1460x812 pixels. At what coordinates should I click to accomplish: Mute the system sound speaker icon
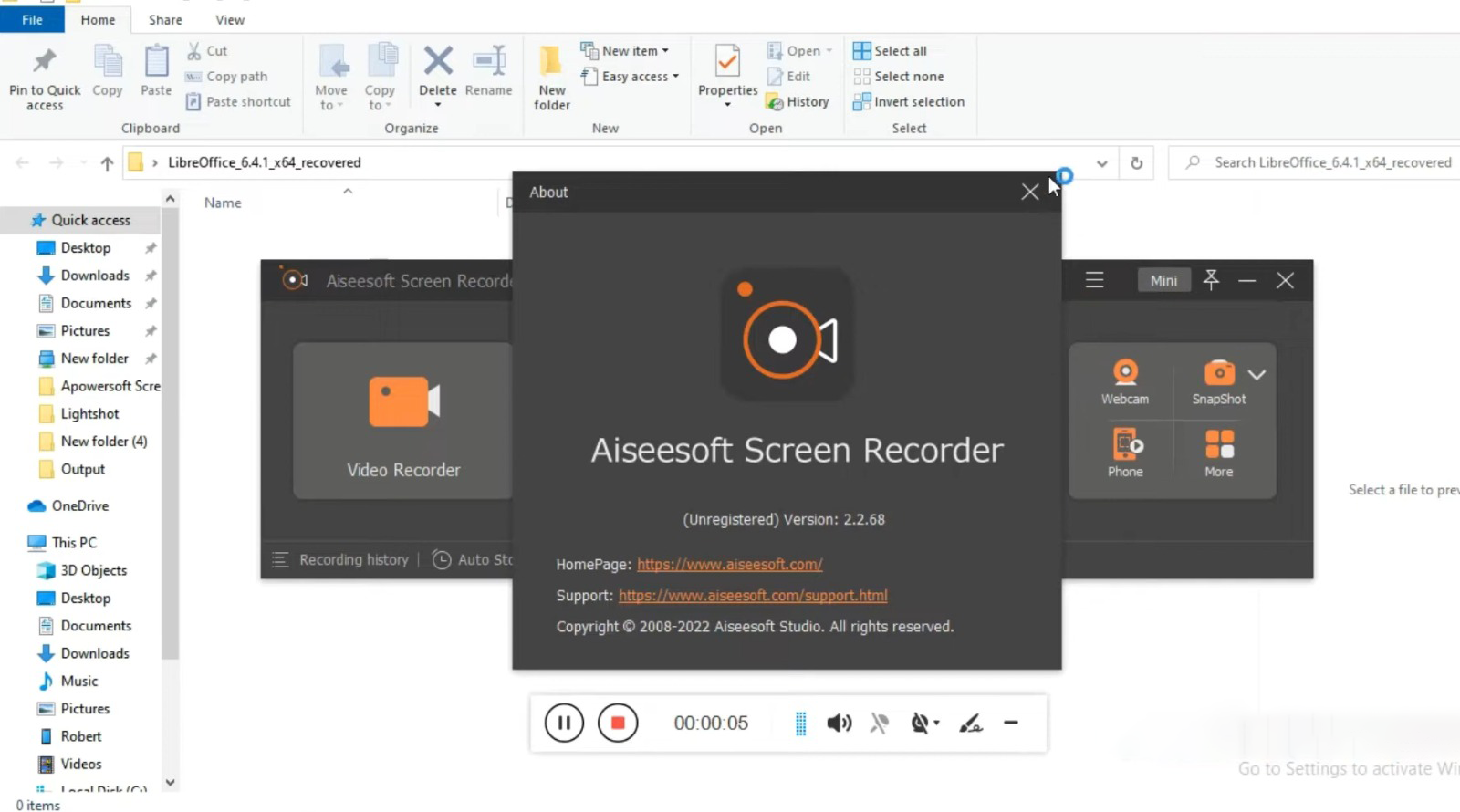pos(839,724)
